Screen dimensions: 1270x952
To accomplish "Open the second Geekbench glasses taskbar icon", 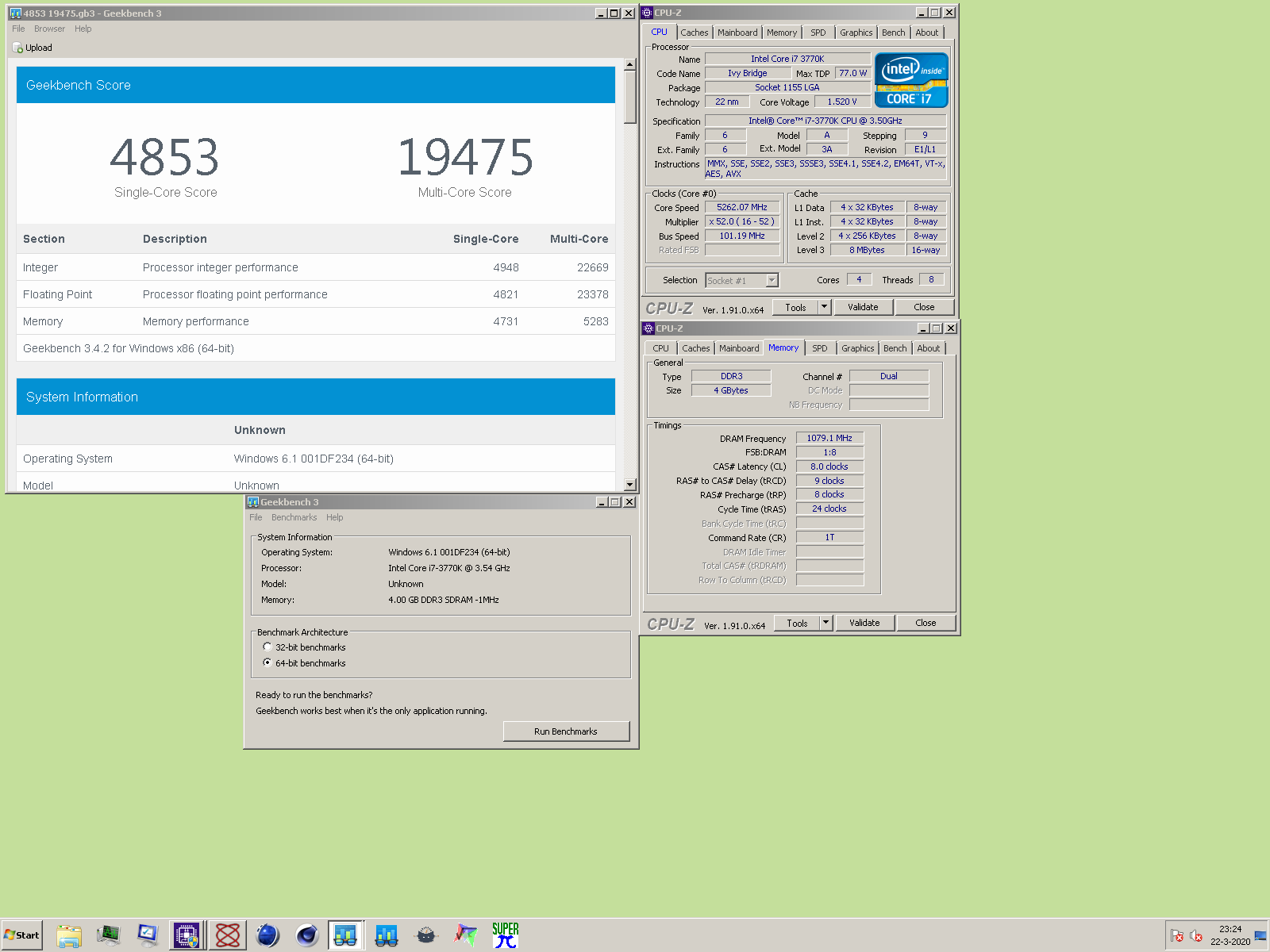I will (x=387, y=935).
